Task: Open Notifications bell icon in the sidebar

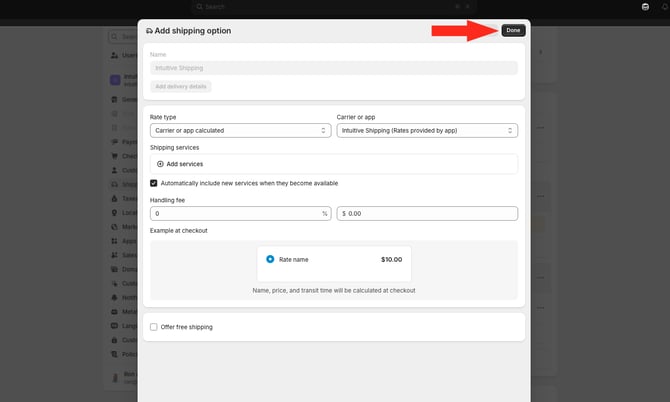Action: click(x=114, y=297)
